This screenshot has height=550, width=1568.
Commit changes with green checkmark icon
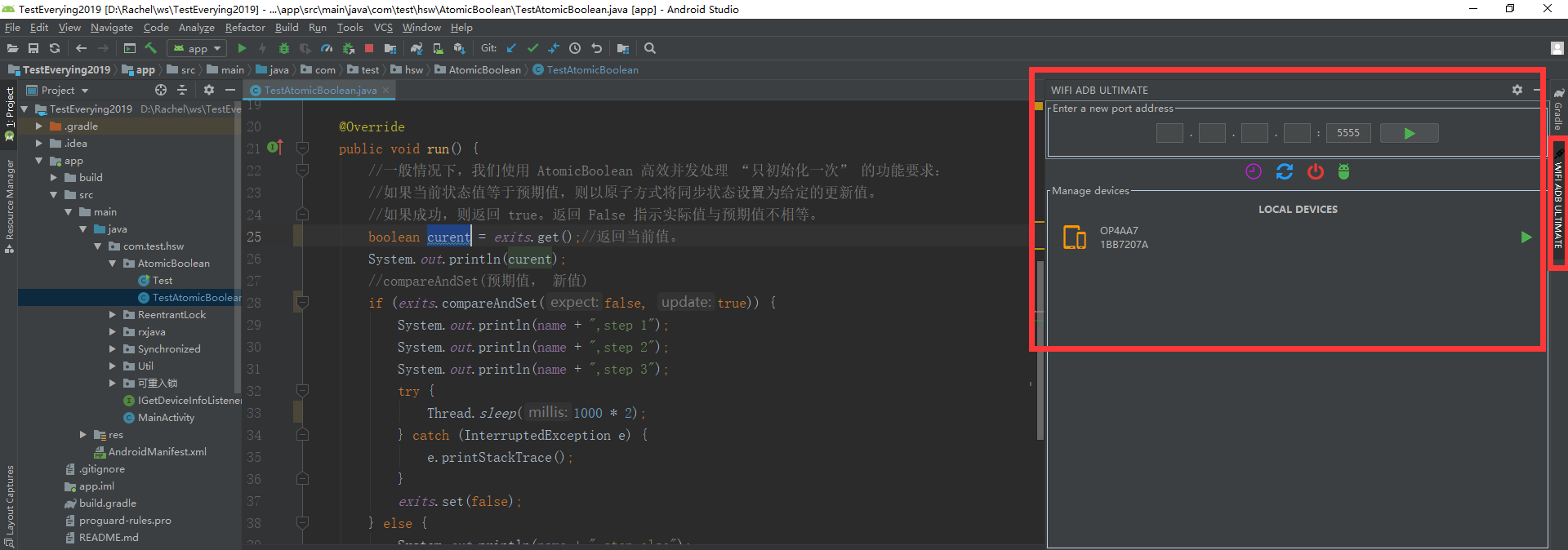pos(532,48)
